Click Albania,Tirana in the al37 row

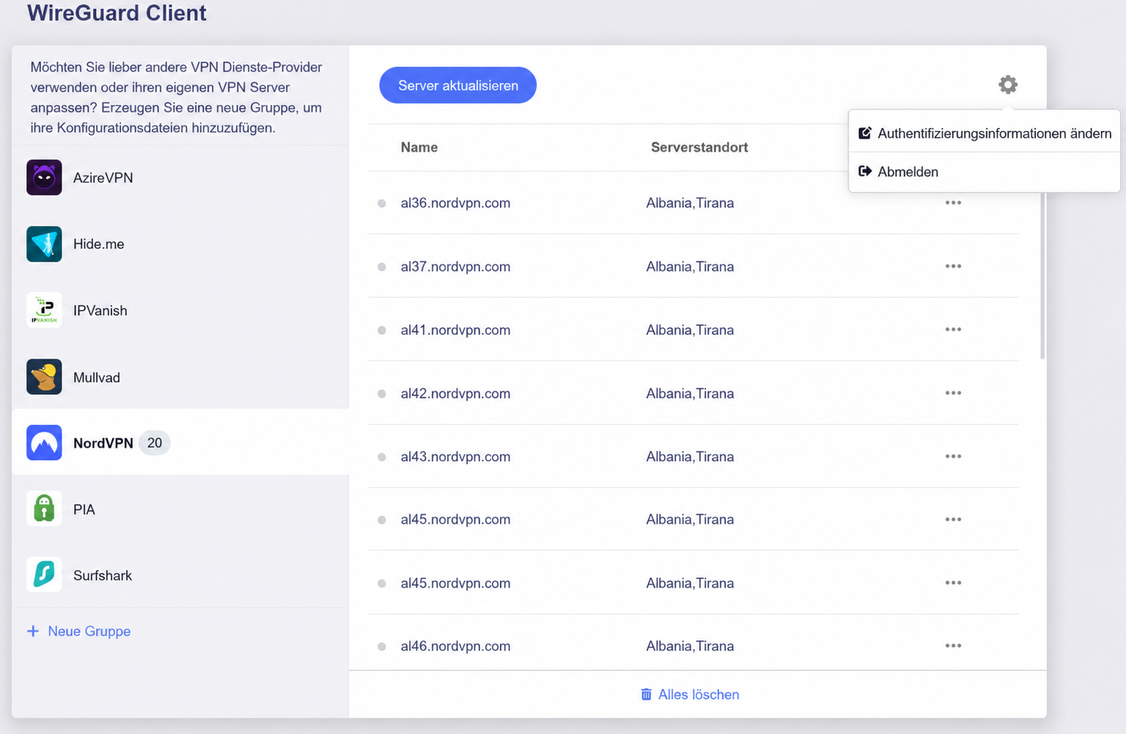pyautogui.click(x=690, y=266)
